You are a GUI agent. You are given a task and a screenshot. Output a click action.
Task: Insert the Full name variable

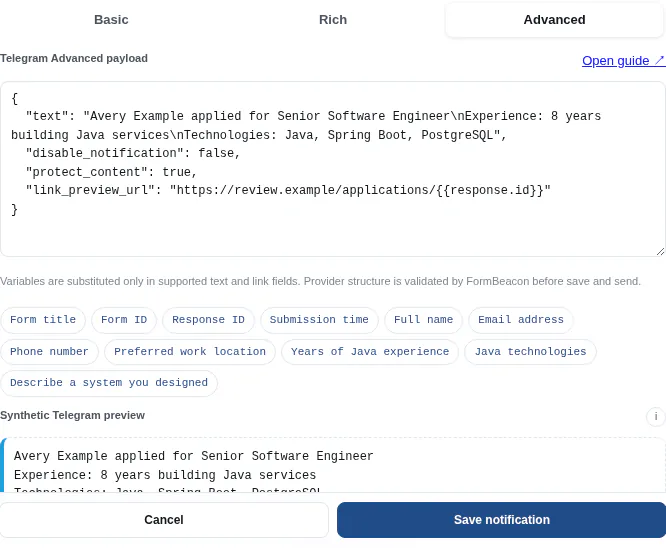(x=423, y=319)
